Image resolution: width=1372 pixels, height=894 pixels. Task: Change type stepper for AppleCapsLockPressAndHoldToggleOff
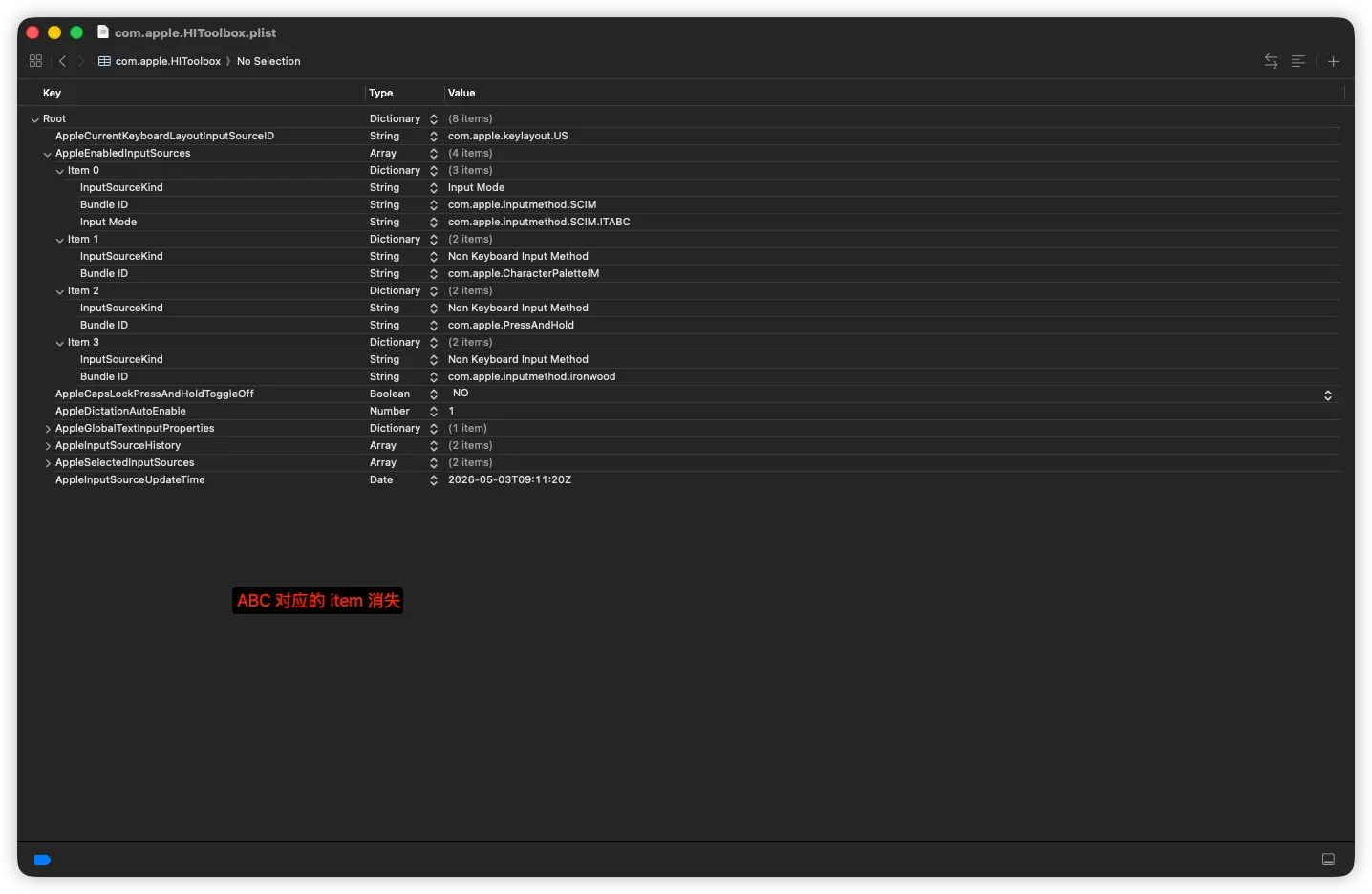[x=434, y=394]
